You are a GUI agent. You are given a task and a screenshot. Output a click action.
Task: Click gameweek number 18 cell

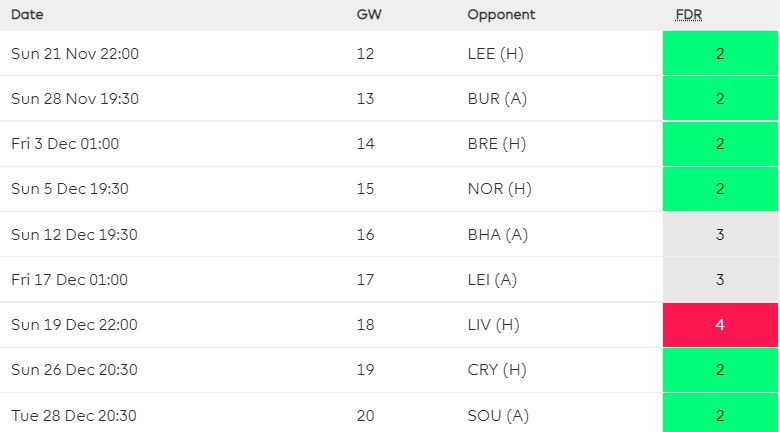[365, 325]
